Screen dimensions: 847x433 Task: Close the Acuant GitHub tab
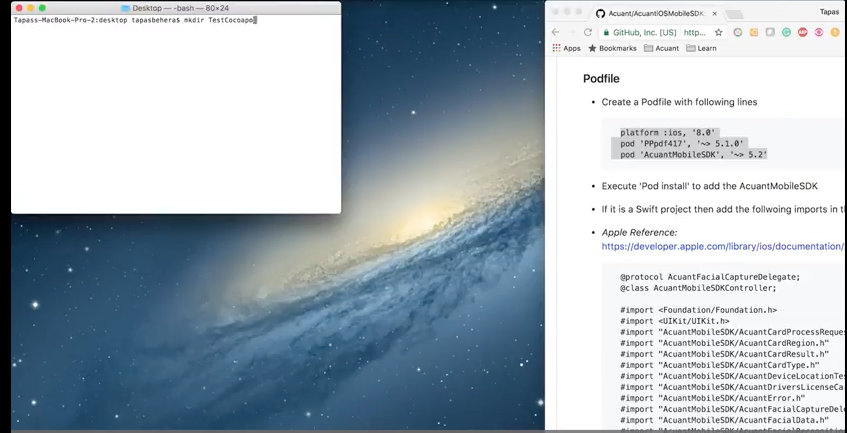click(x=715, y=13)
